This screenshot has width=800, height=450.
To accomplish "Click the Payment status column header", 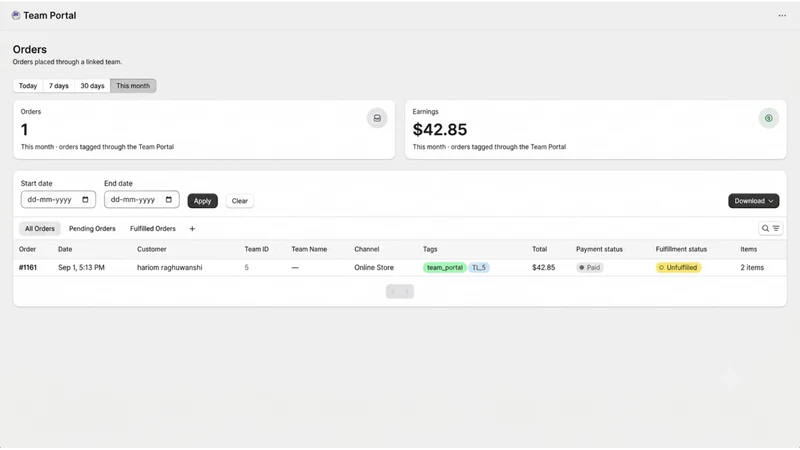I will click(599, 249).
